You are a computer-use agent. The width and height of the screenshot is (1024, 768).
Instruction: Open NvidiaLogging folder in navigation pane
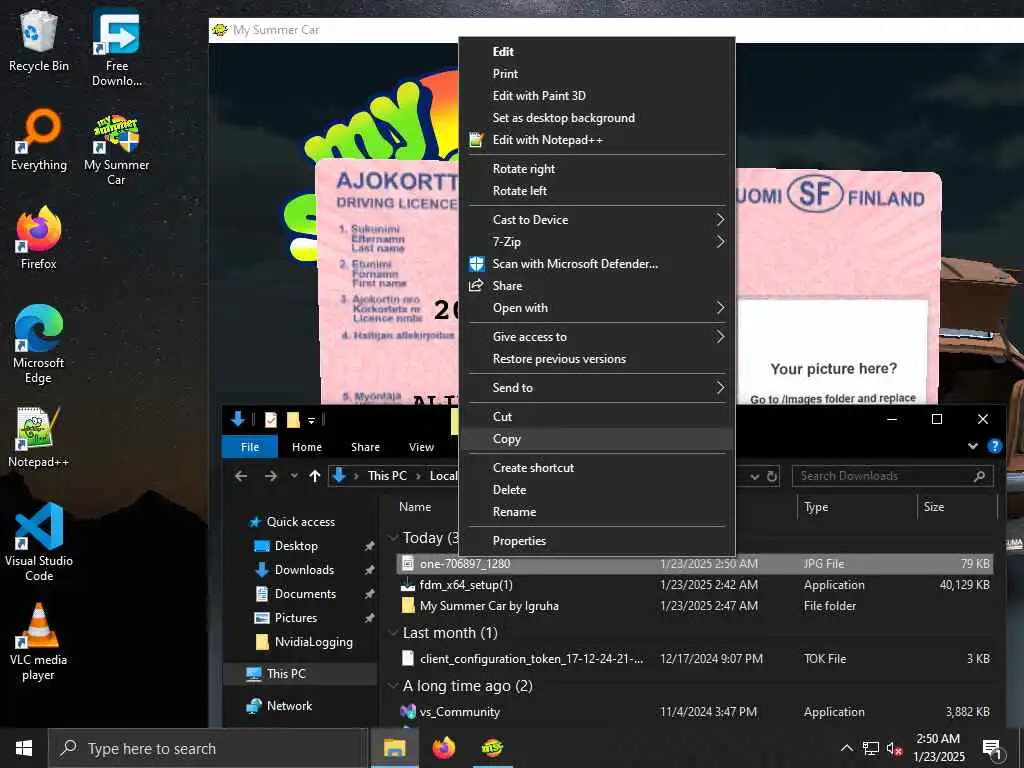pyautogui.click(x=304, y=642)
